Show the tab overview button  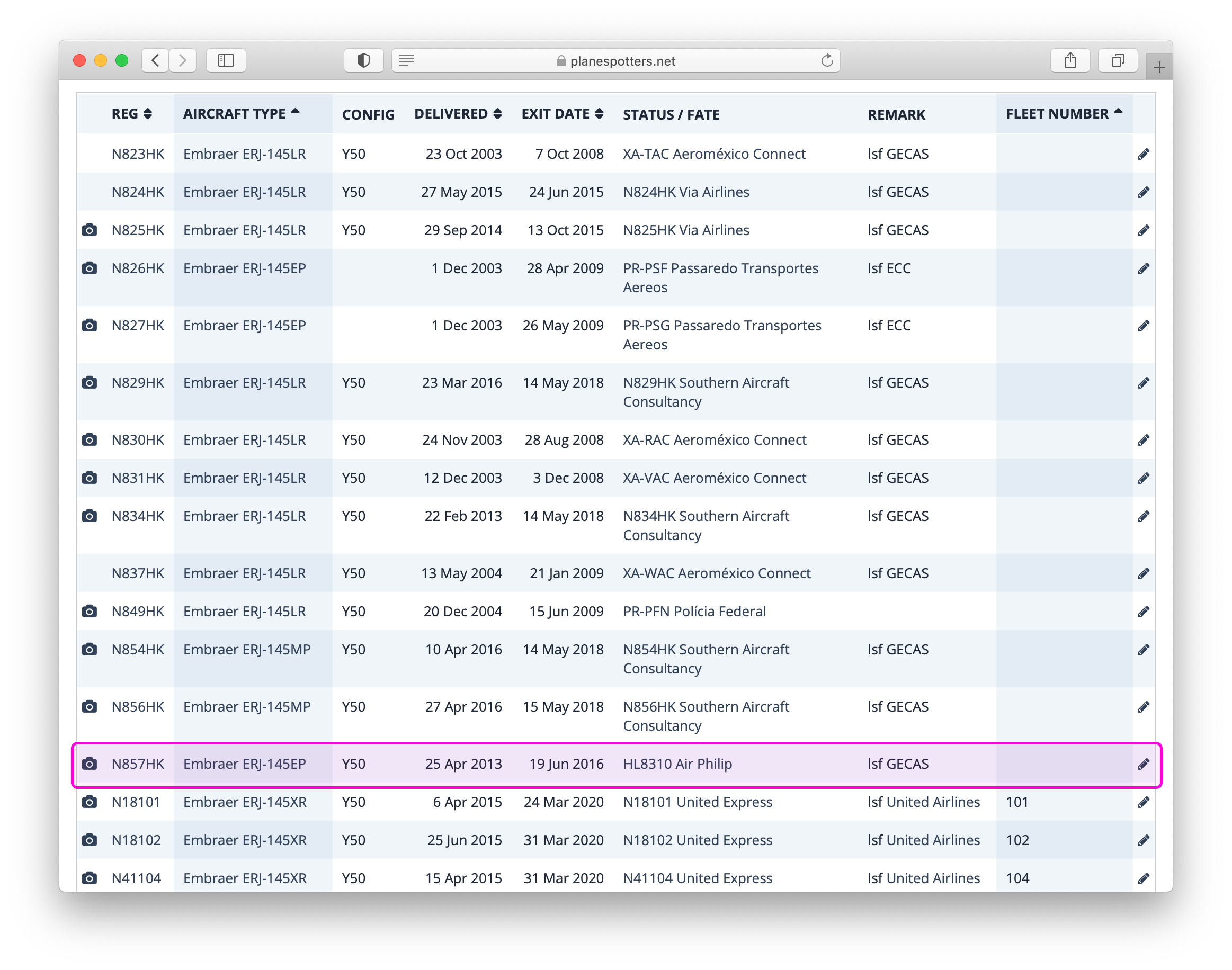point(1117,61)
